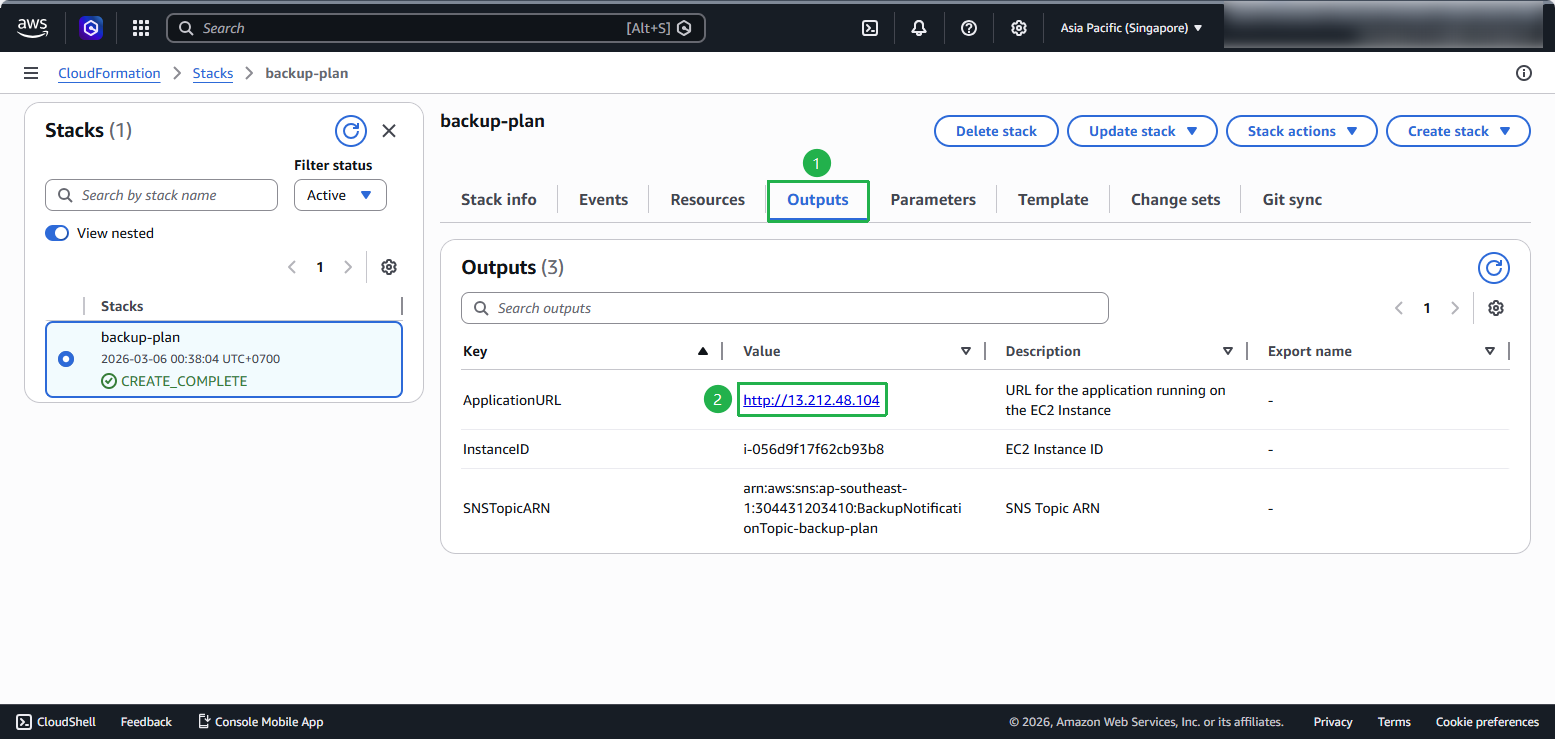The image size is (1555, 739).
Task: Open the side navigation hamburger menu
Action: [x=31, y=73]
